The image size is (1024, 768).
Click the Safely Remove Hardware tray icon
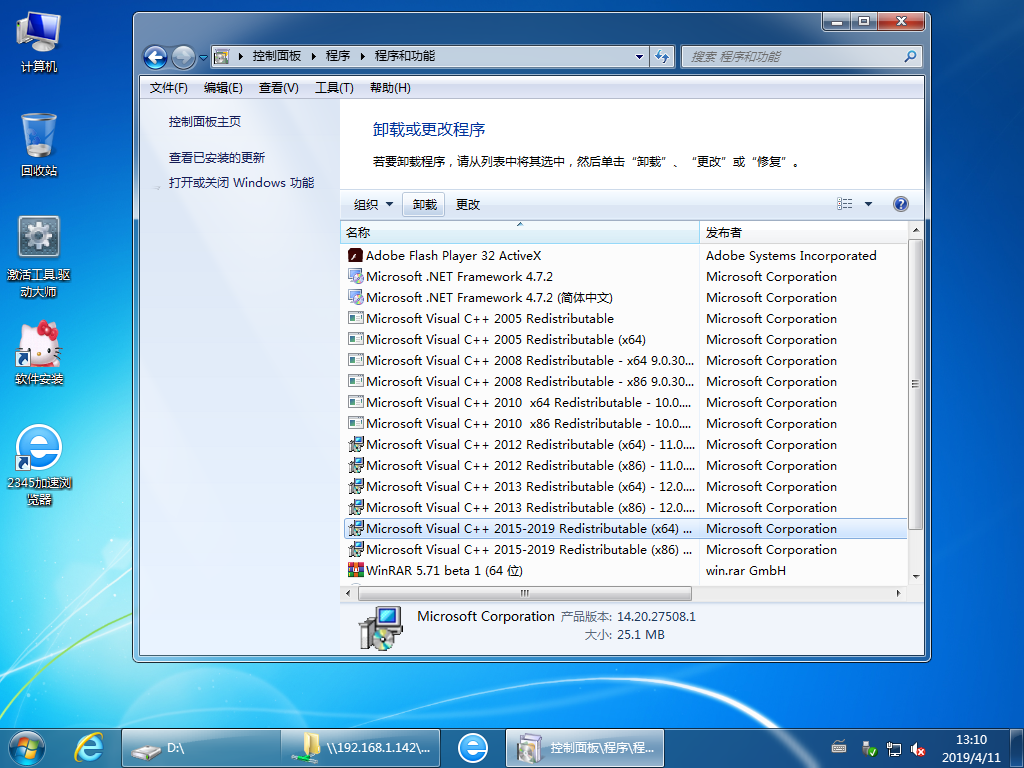tap(869, 749)
